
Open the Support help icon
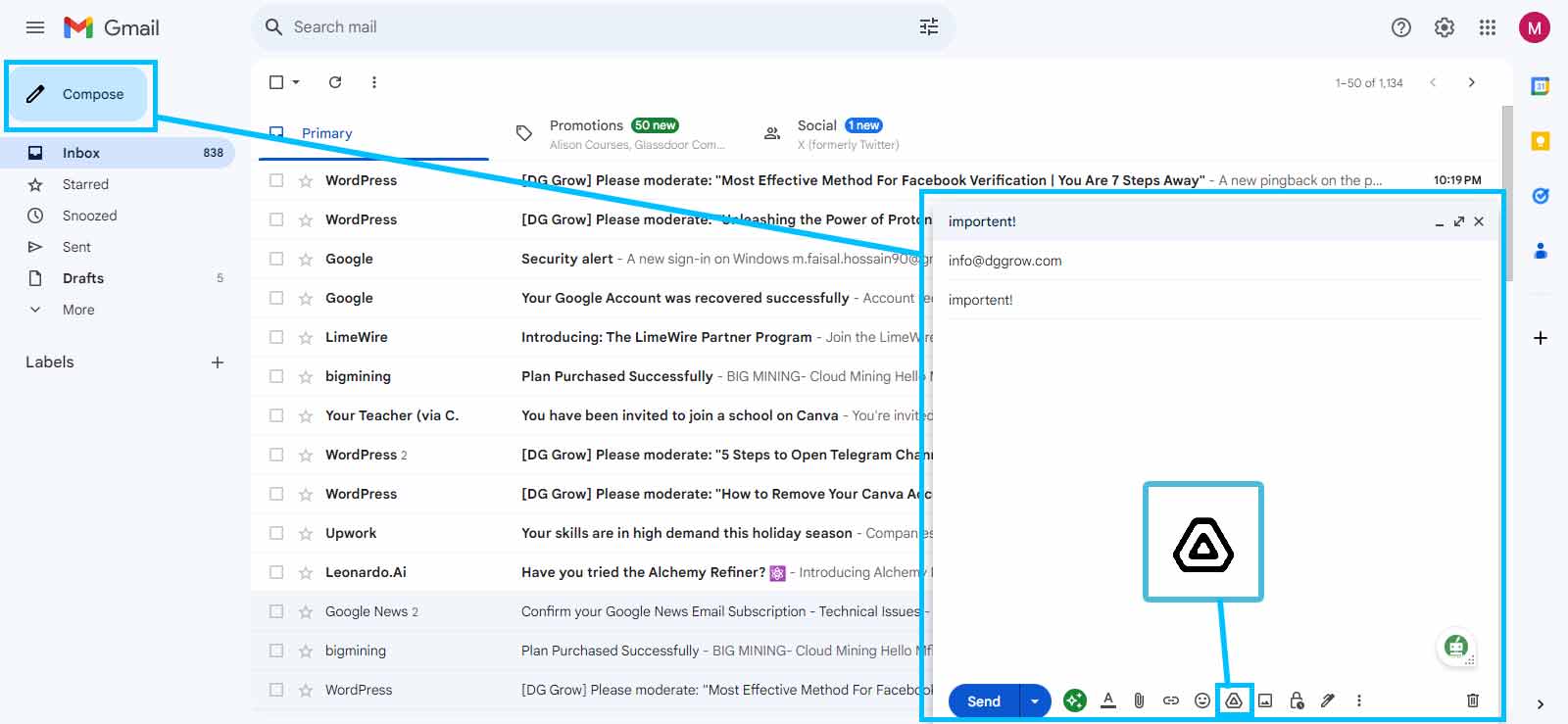pos(1401,27)
